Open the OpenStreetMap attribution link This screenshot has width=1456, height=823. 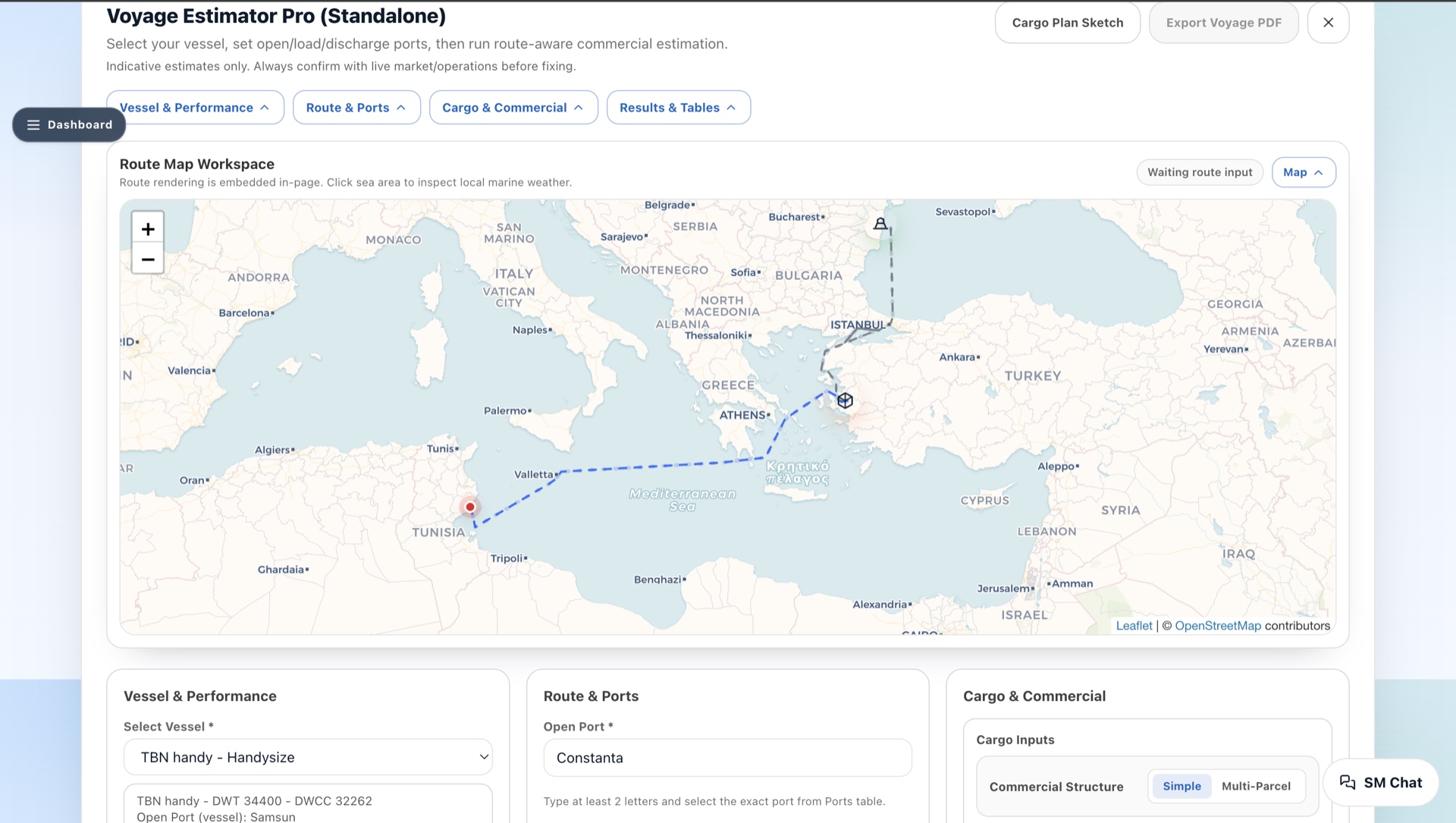1217,625
